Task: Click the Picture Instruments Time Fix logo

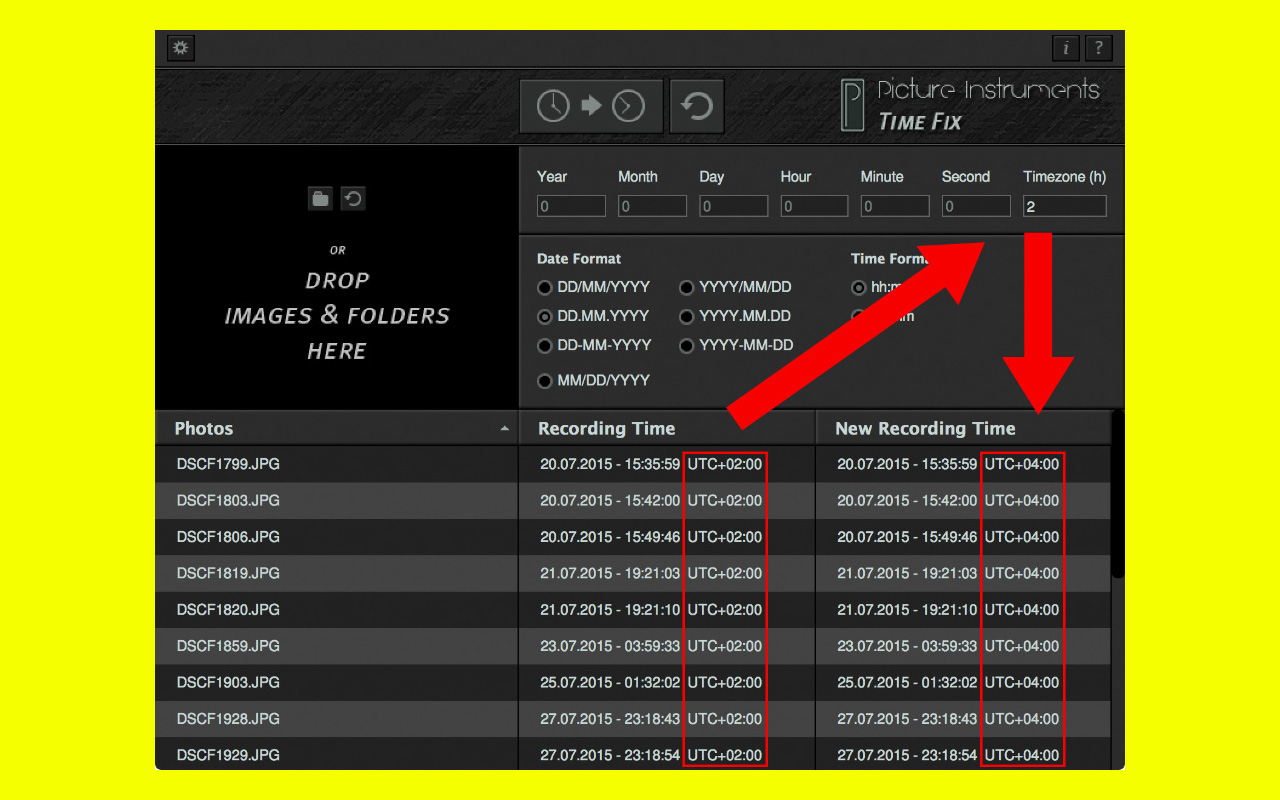Action: (970, 105)
